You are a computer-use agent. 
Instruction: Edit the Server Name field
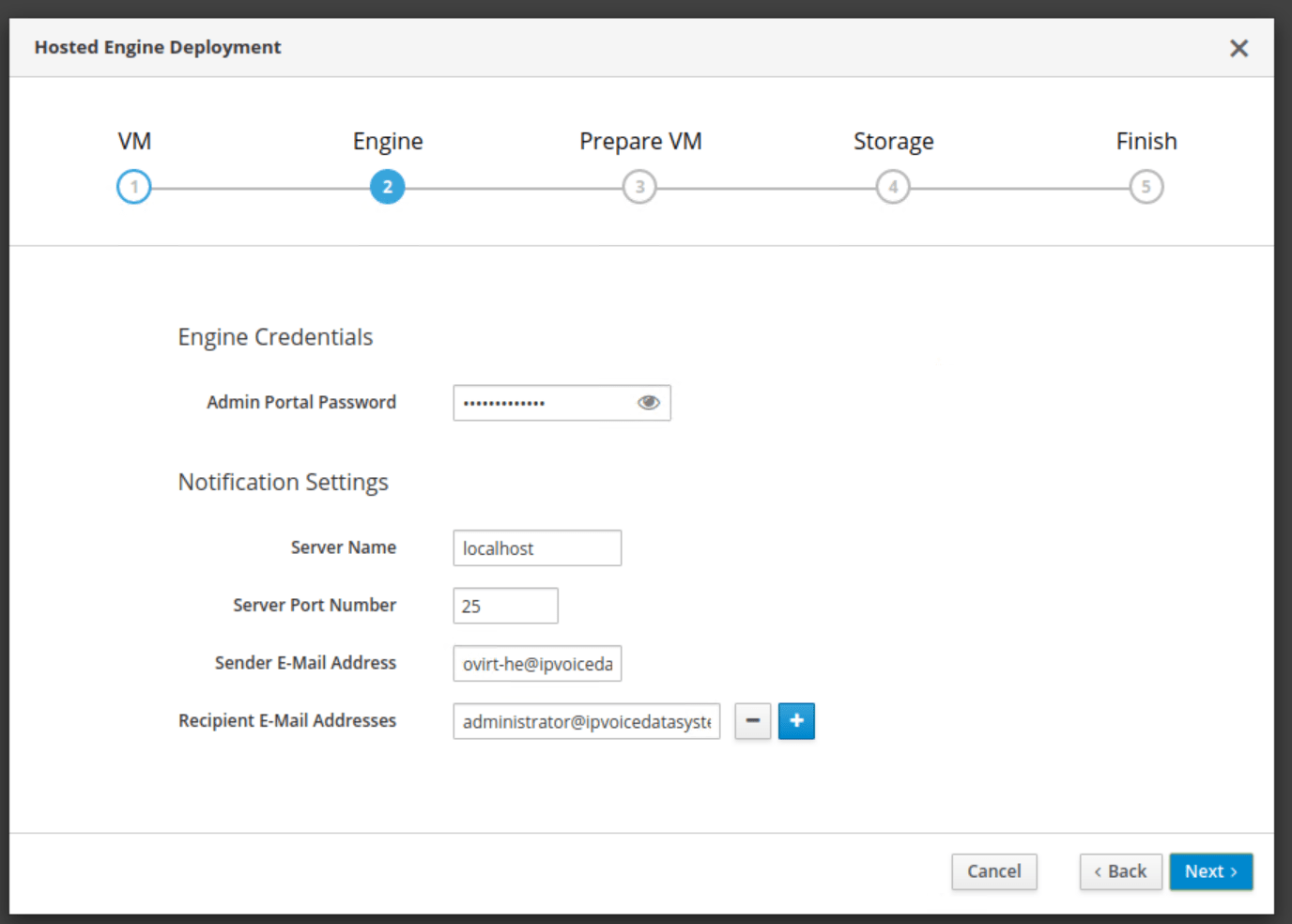pos(536,548)
